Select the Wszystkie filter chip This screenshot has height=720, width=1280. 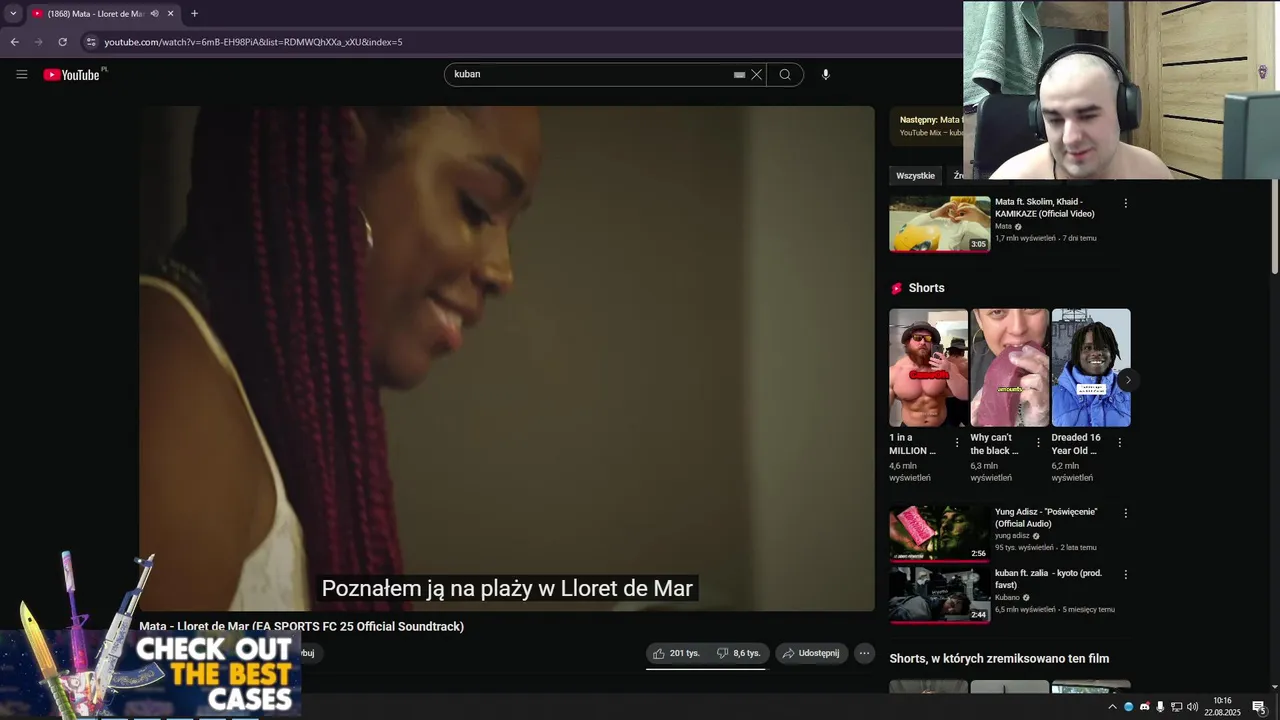(x=915, y=176)
